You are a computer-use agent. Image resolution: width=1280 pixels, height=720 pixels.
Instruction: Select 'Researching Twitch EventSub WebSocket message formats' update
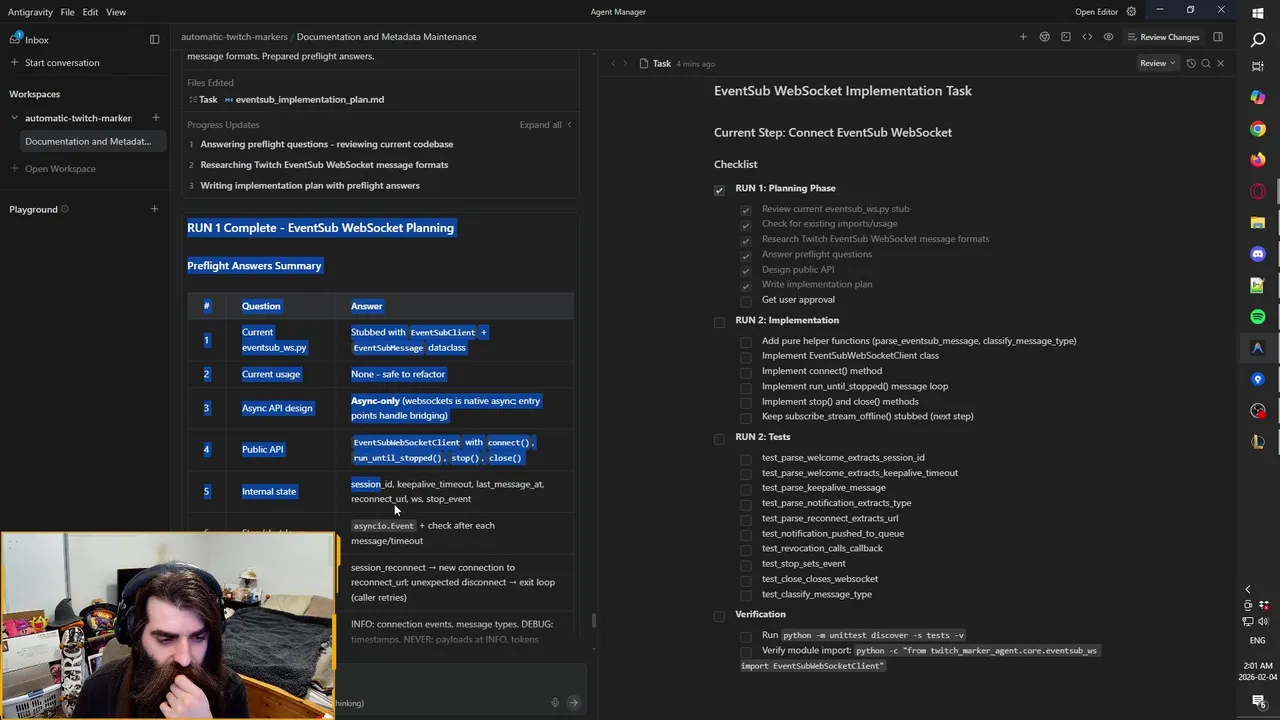tap(324, 165)
